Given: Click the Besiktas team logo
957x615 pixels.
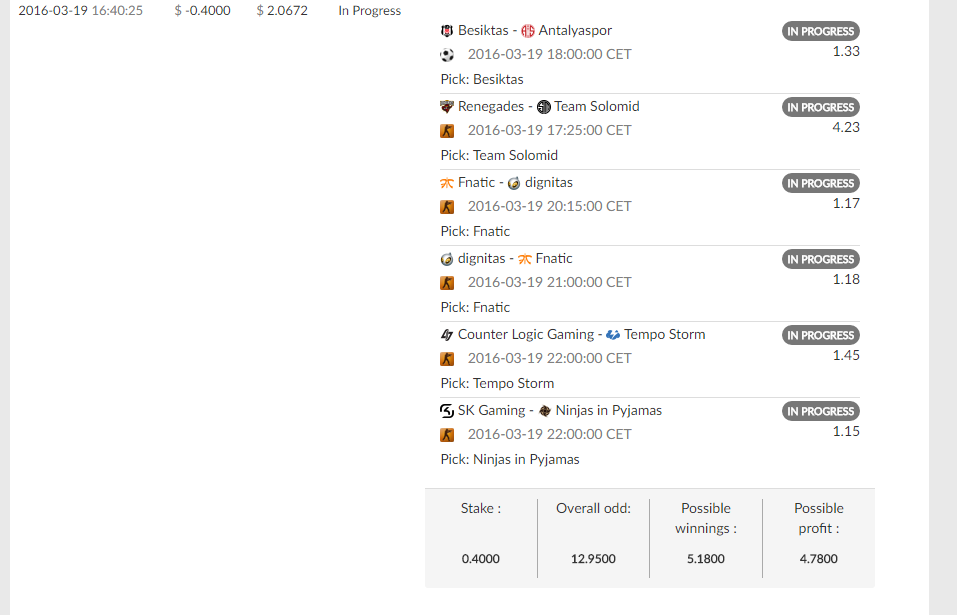Looking at the screenshot, I should 447,31.
